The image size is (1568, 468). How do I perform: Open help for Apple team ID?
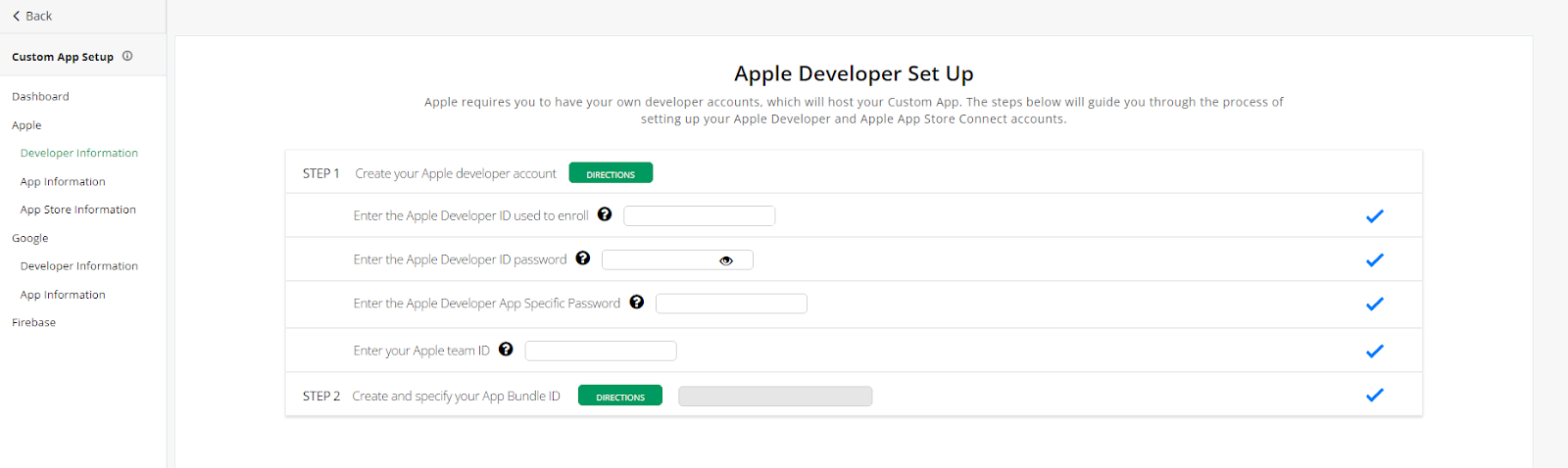pos(506,350)
